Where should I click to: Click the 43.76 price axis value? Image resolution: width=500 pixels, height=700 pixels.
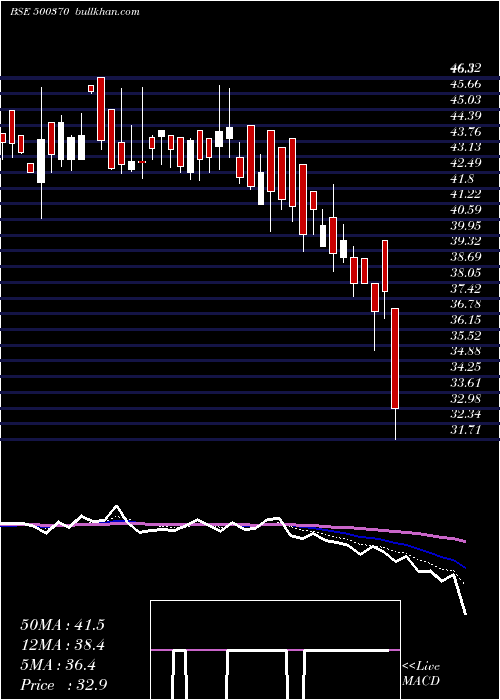point(466,132)
